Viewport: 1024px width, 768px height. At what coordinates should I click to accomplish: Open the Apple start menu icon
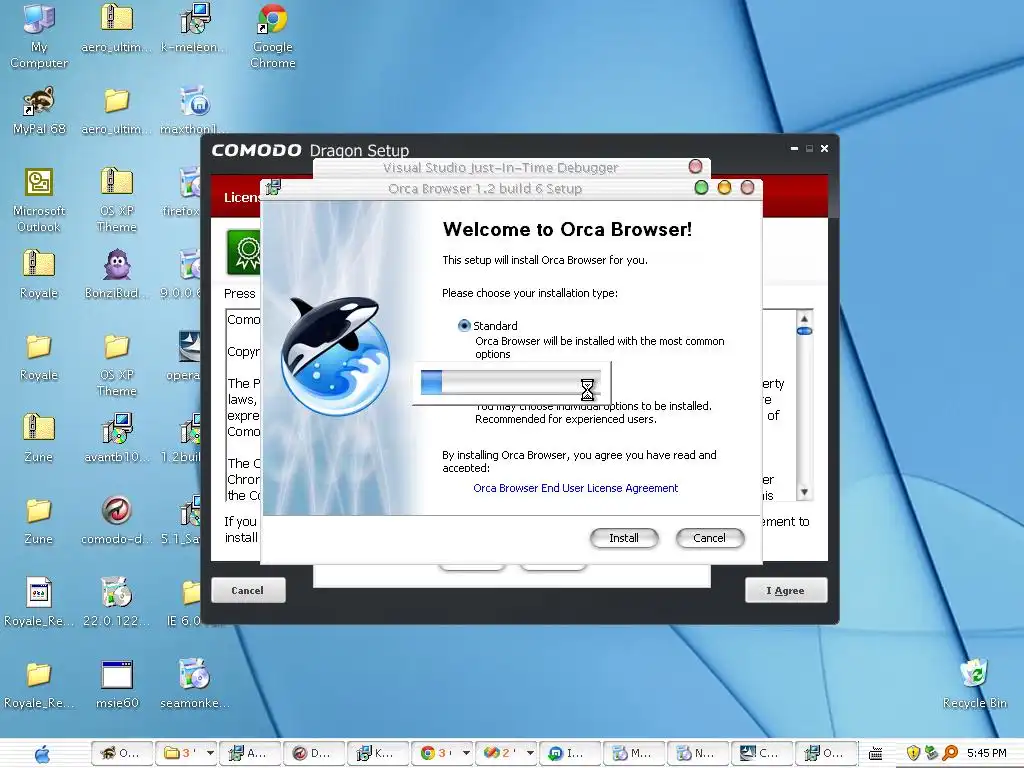point(42,754)
